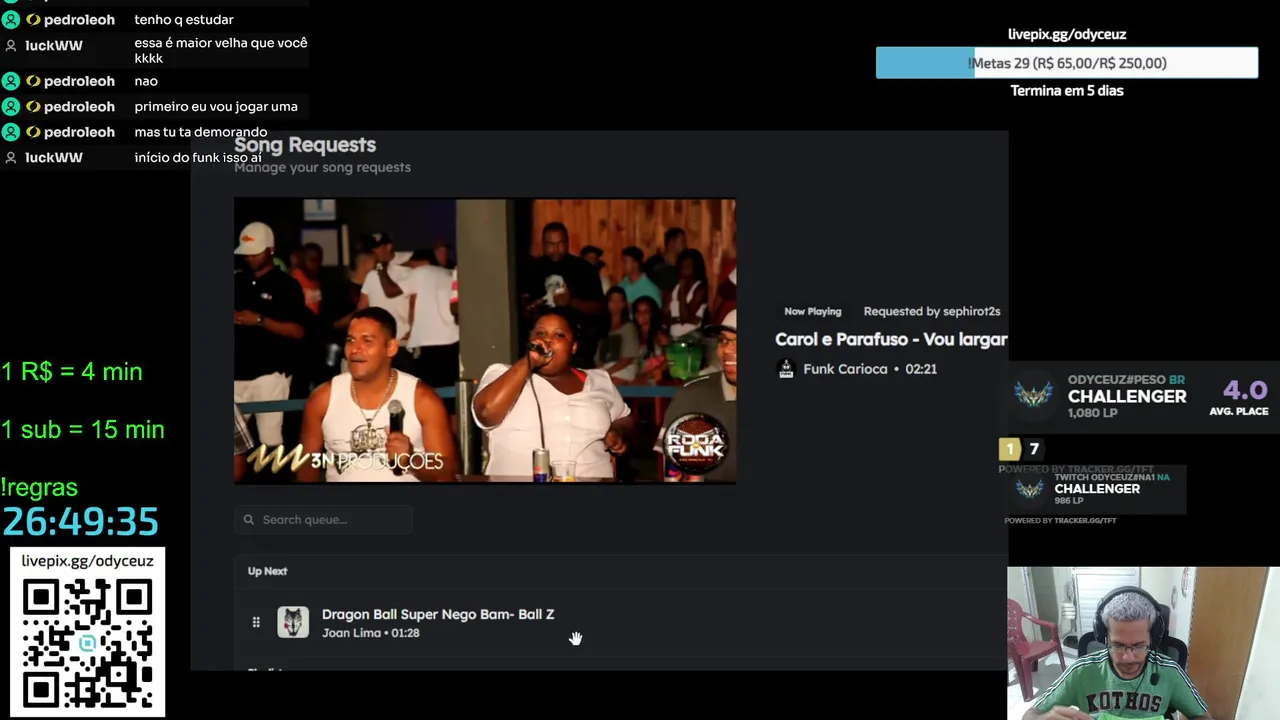Select the Carol e Parafuso song title
Screen dimensions: 1280x720
tap(891, 339)
